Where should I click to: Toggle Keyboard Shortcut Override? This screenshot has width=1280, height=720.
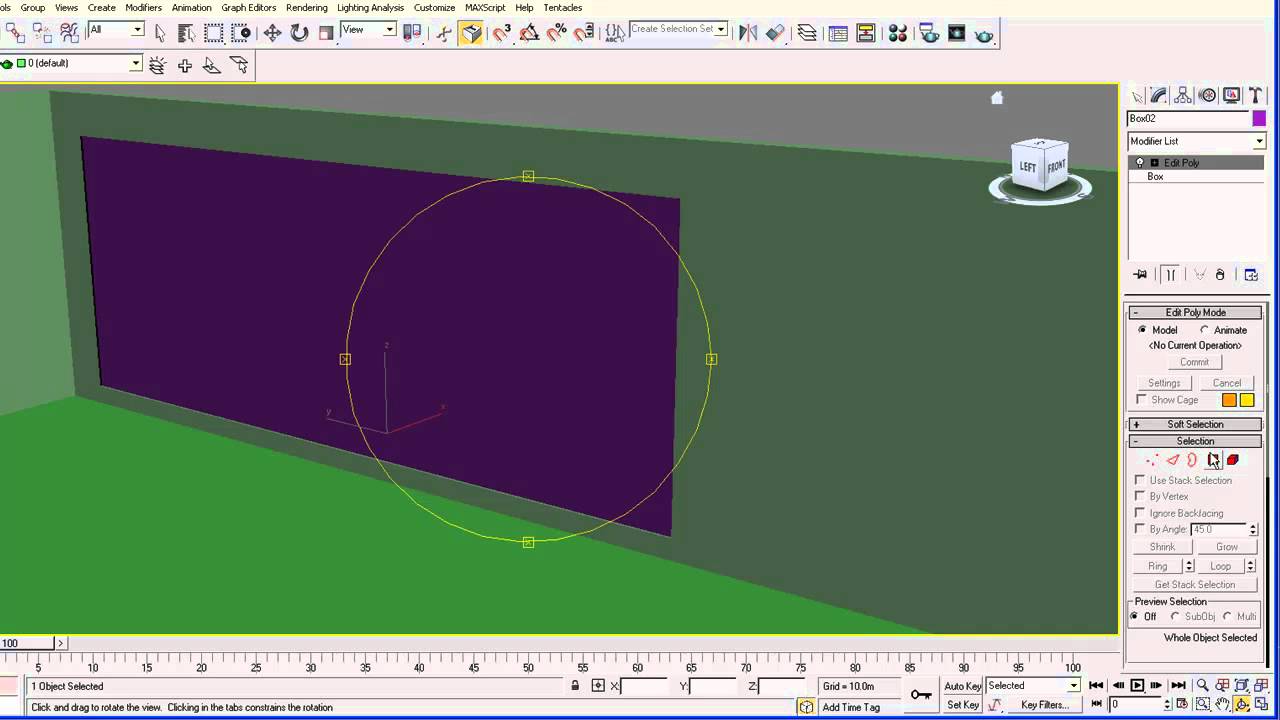472,33
